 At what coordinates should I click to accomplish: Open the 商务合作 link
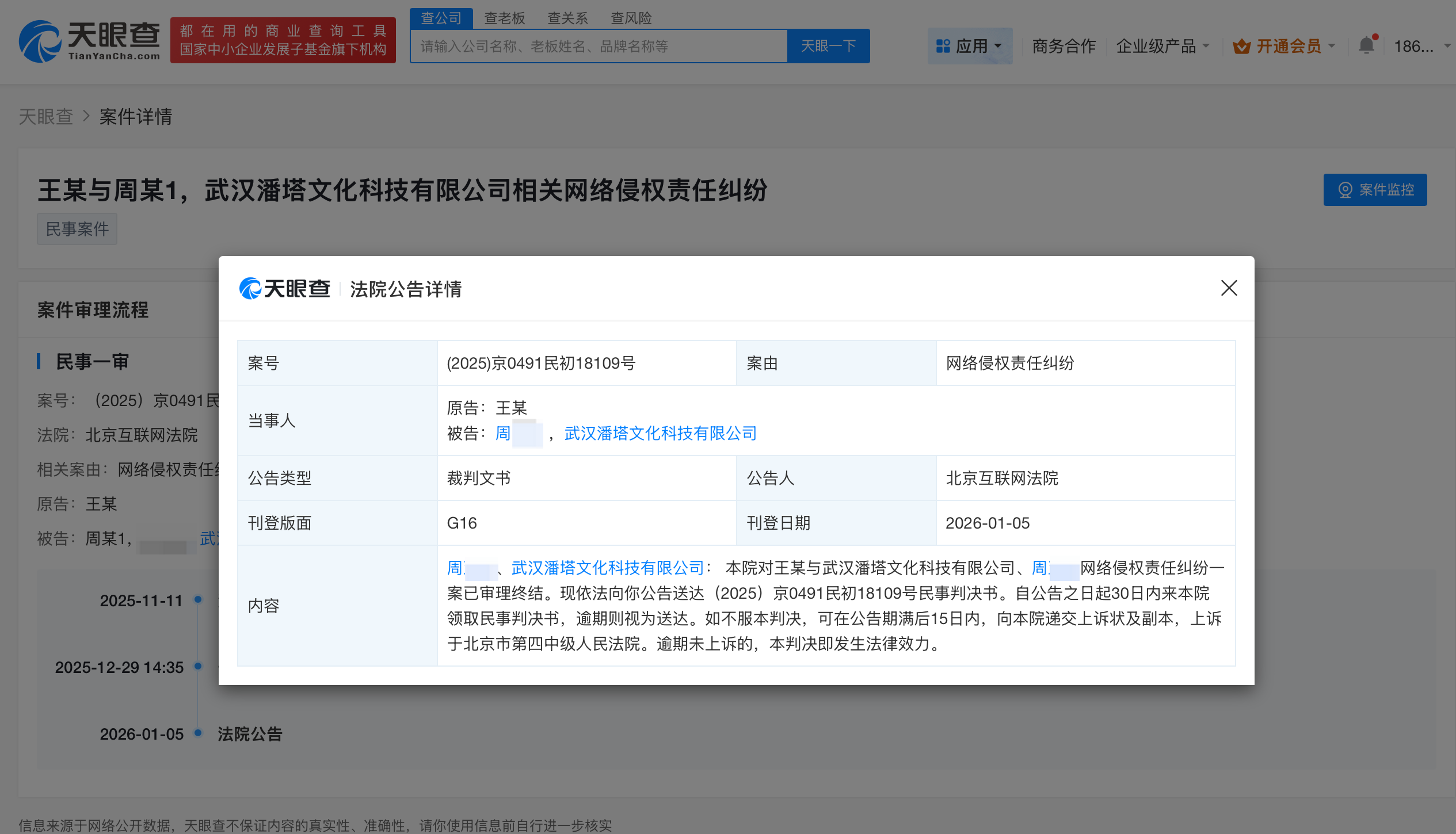tap(1064, 46)
